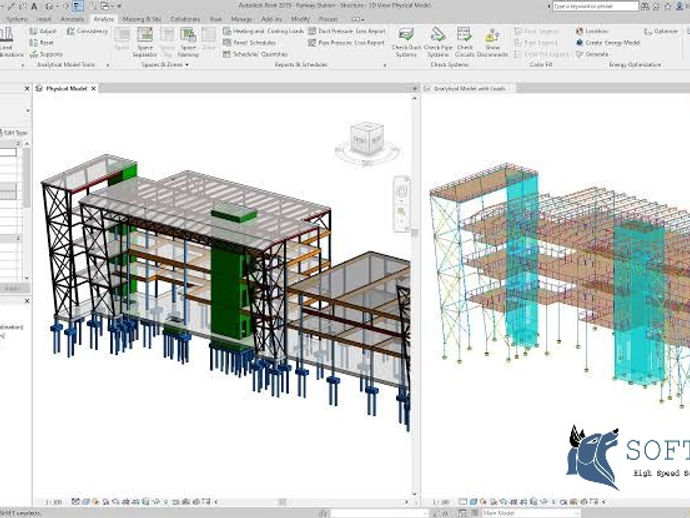The width and height of the screenshot is (690, 518).
Task: Toggle Show Disconnects
Action: pos(492,42)
